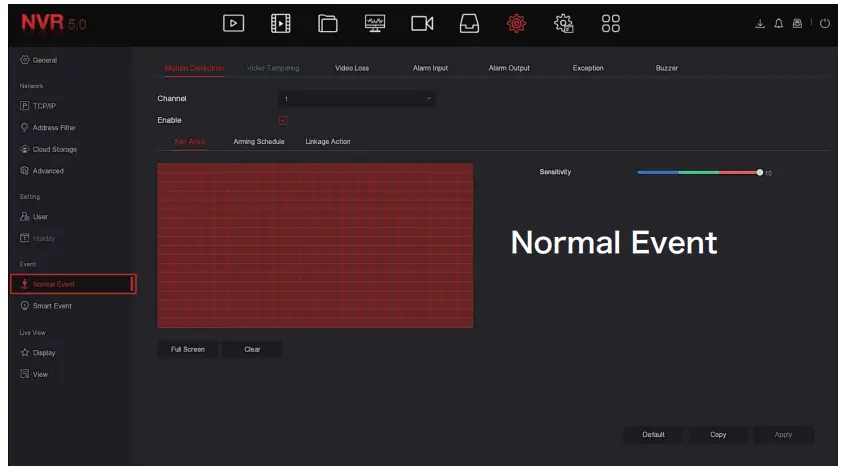Image resolution: width=844 pixels, height=475 pixels.
Task: Click the Apply button
Action: [x=783, y=435]
